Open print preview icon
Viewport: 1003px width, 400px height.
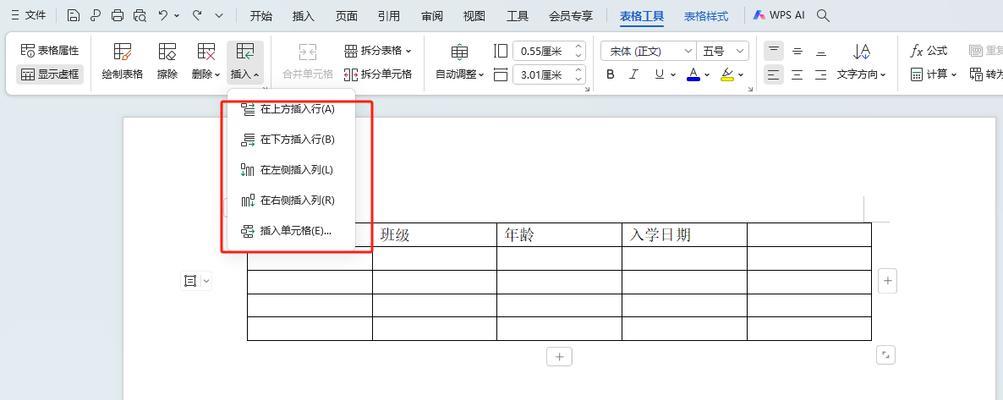click(139, 15)
